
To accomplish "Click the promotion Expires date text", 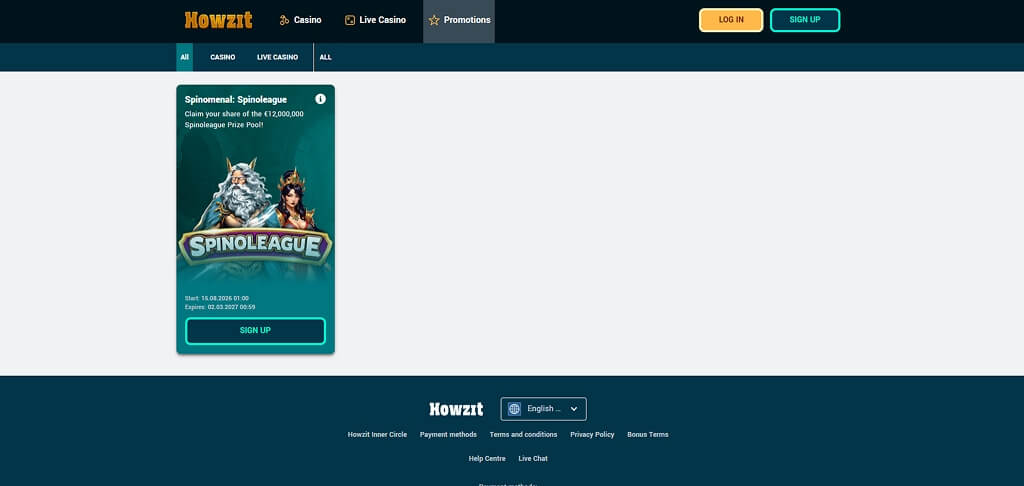I will (220, 307).
